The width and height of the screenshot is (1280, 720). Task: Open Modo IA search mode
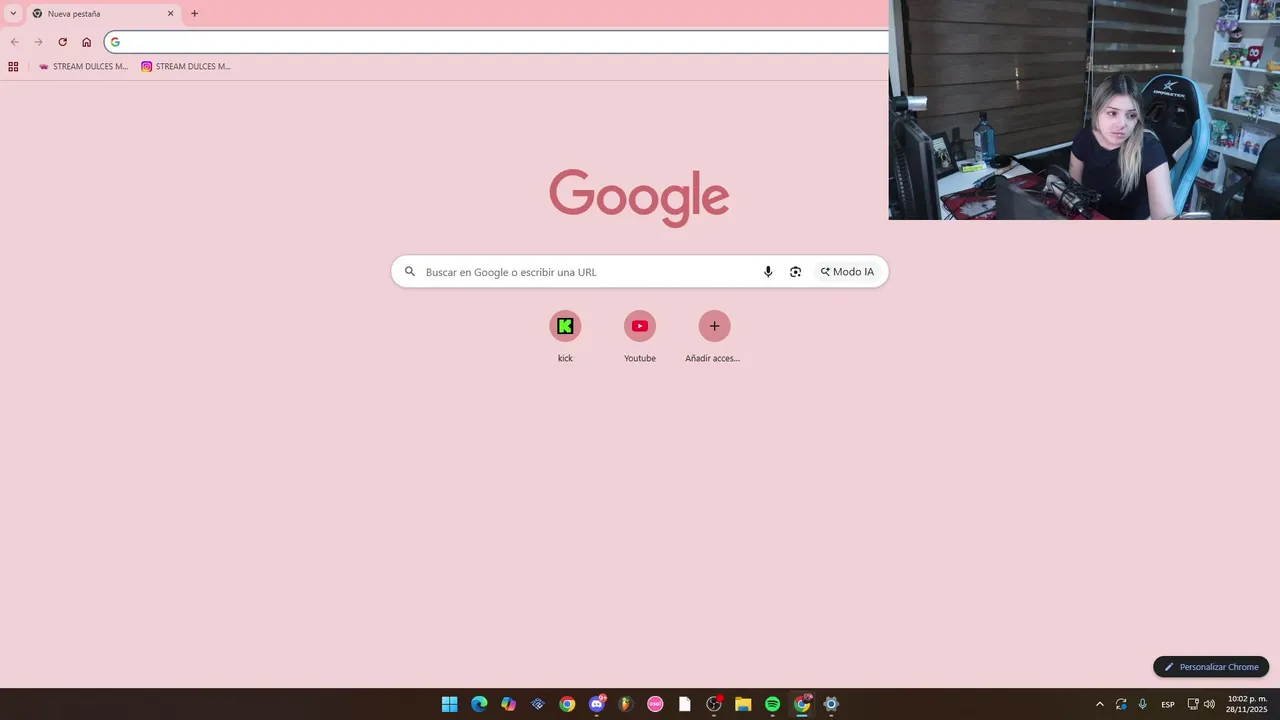(847, 272)
